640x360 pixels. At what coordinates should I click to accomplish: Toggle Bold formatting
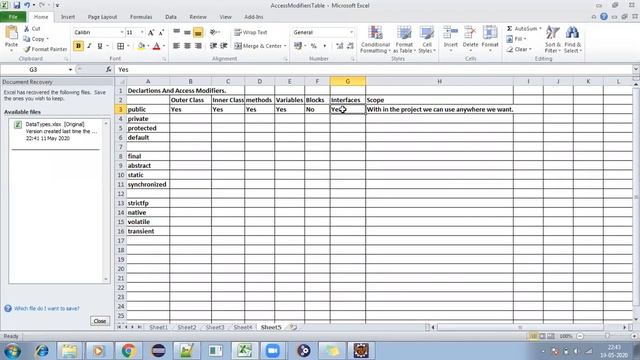click(78, 46)
